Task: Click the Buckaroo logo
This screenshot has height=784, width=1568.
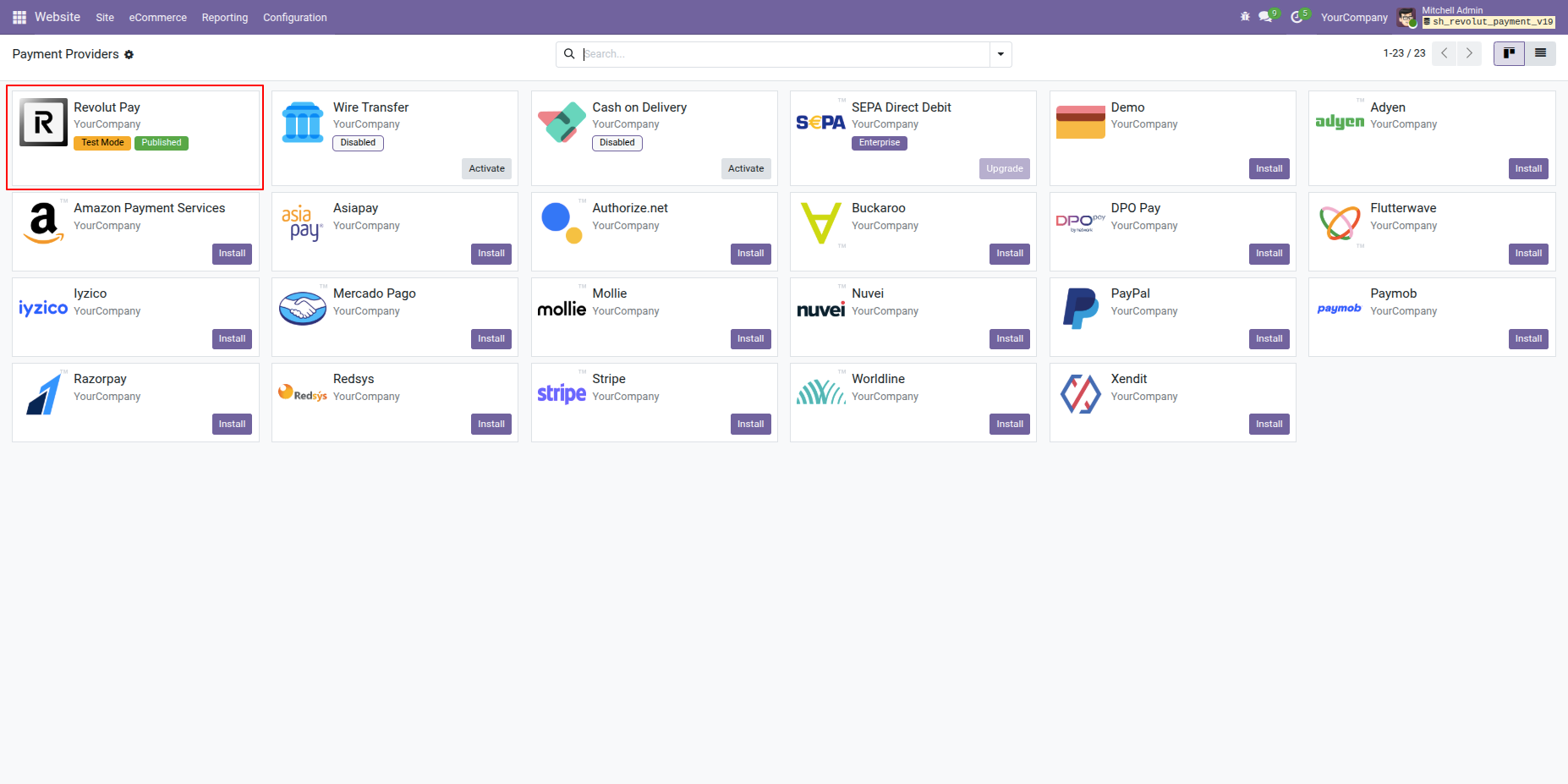Action: (x=820, y=223)
